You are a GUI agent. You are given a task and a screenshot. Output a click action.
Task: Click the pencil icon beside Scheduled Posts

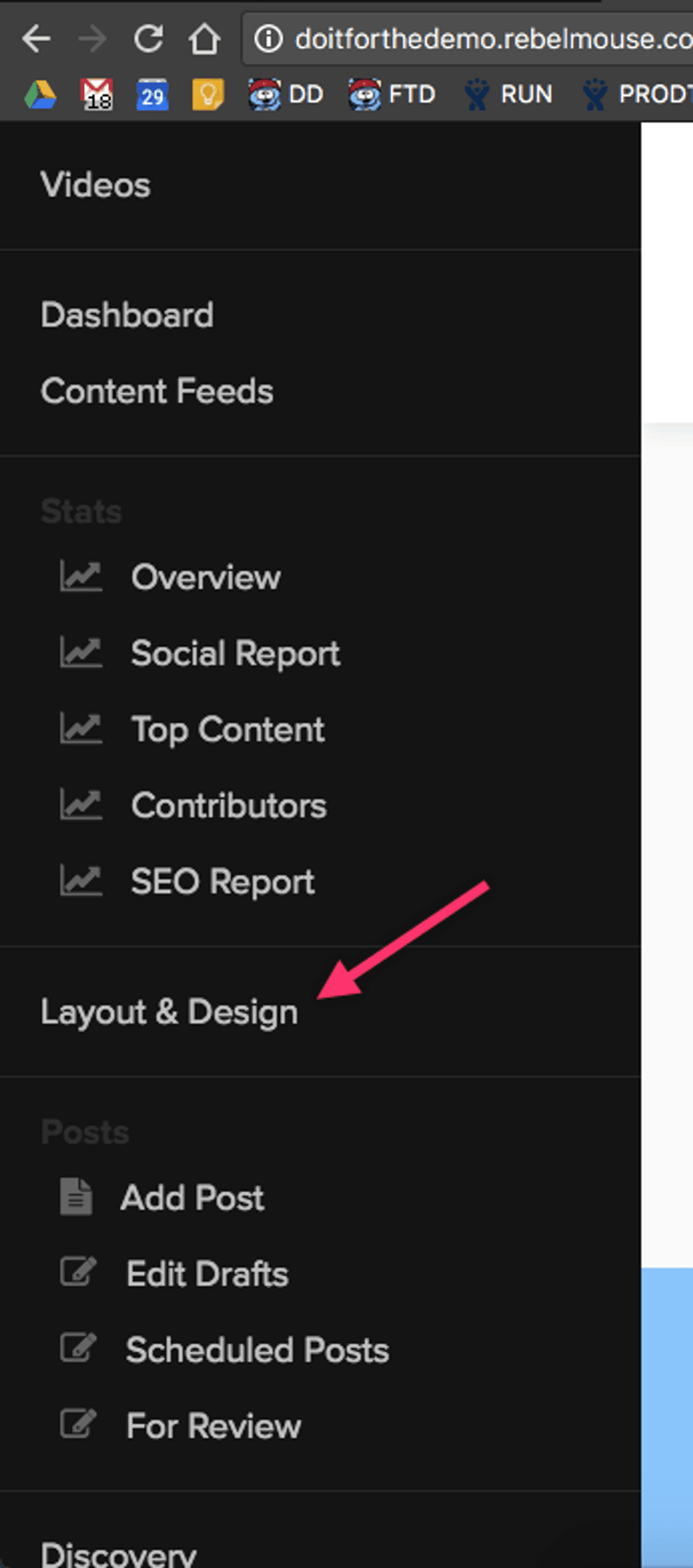pos(78,1347)
